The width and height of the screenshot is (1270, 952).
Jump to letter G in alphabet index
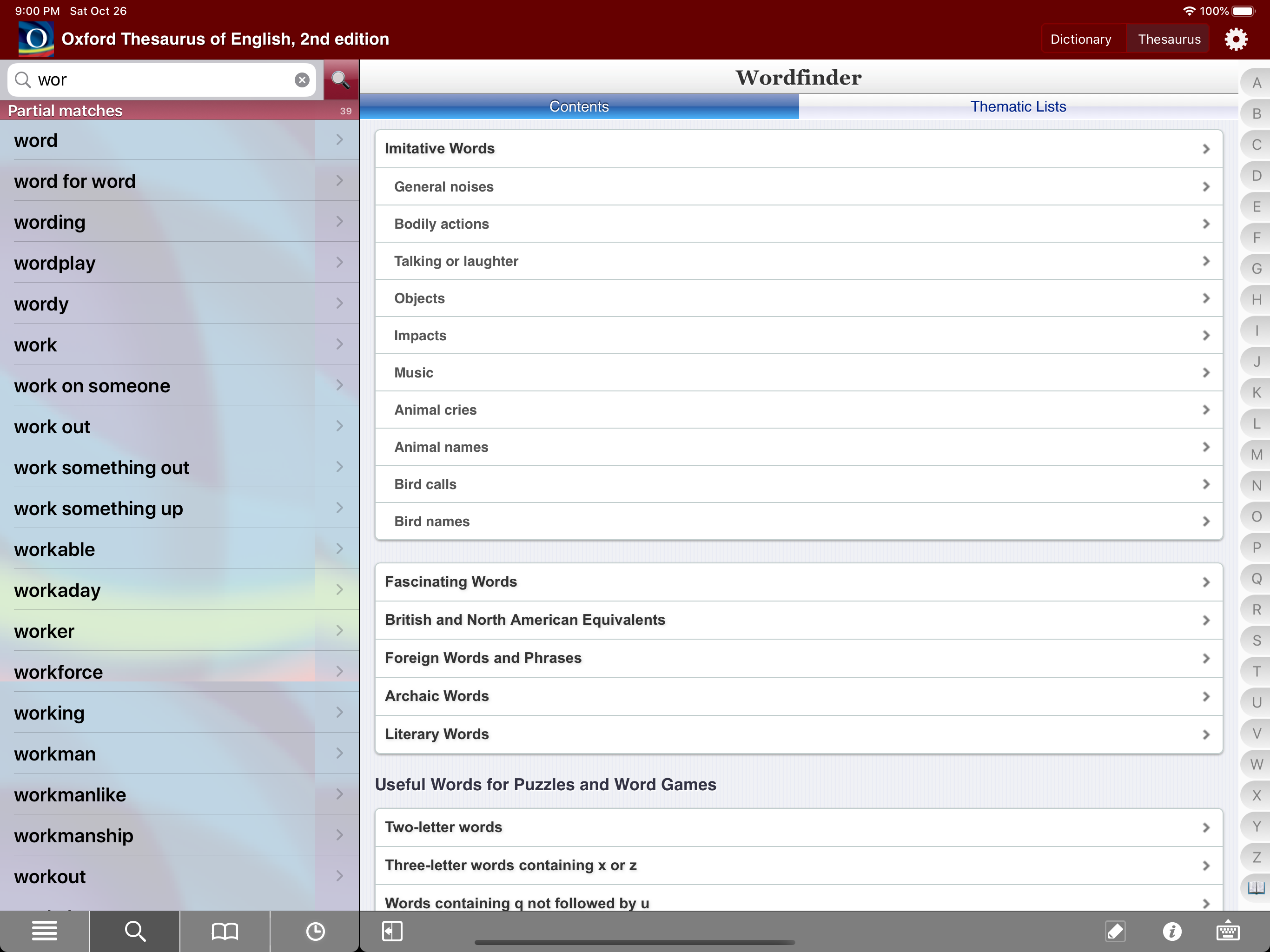(x=1256, y=268)
